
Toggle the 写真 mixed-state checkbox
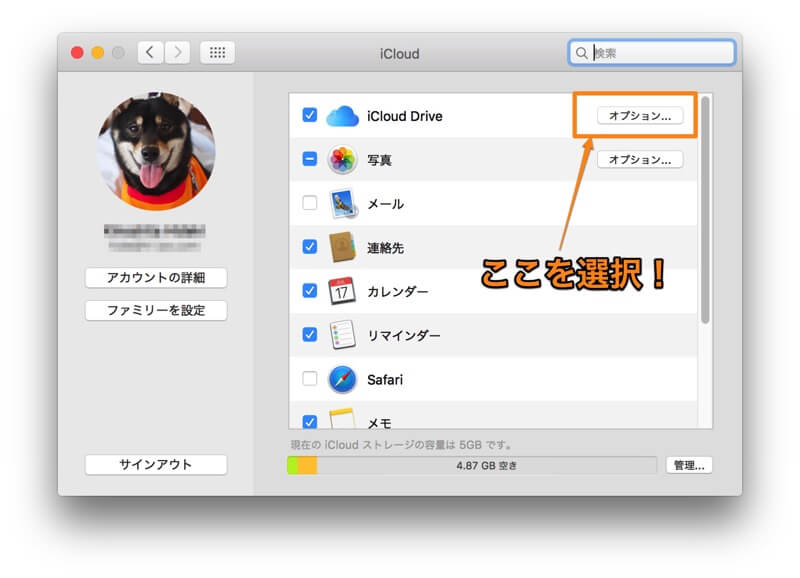(x=309, y=159)
